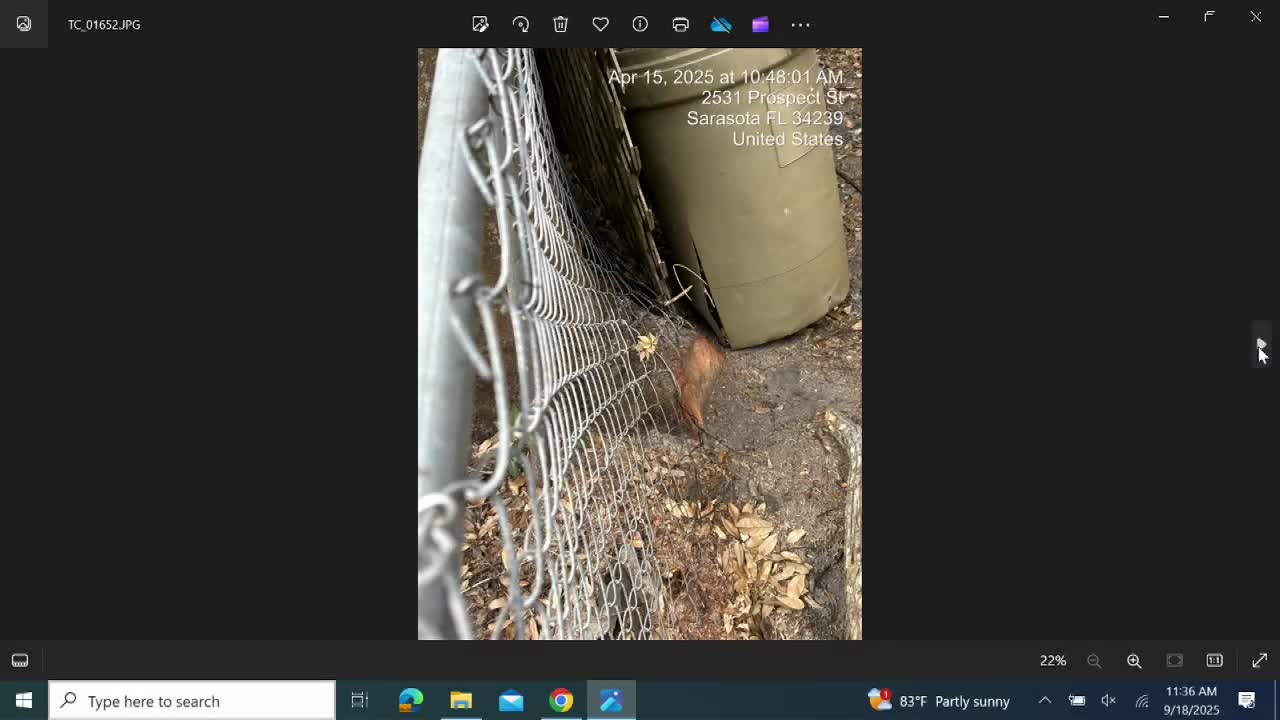Show file info panel
The image size is (1280, 720).
click(x=640, y=24)
